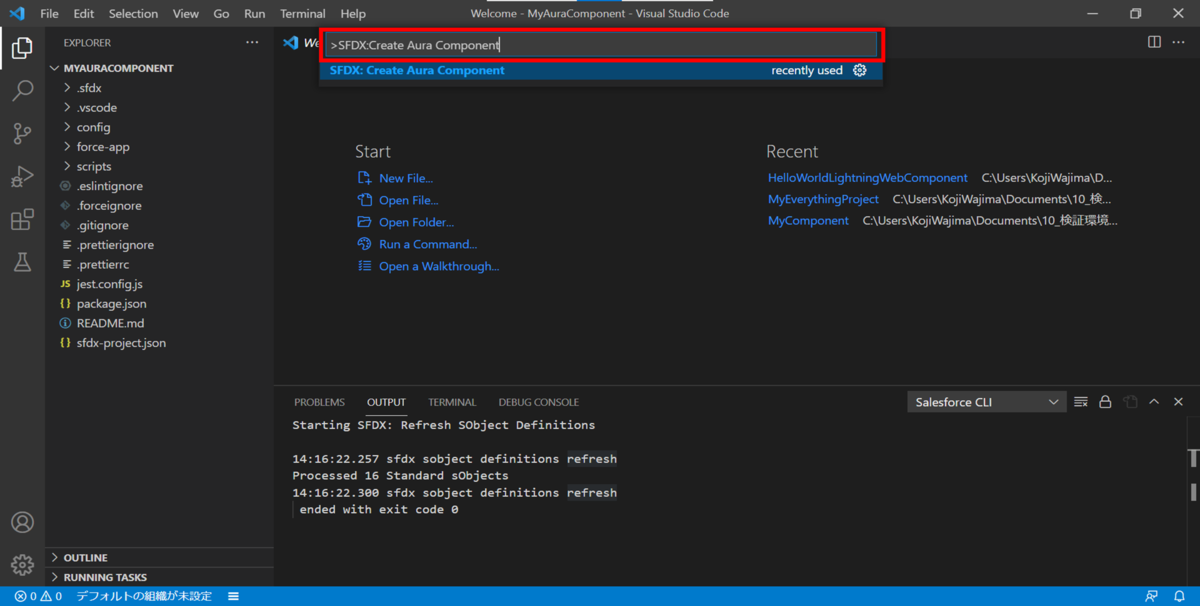1200x606 pixels.
Task: Open the Explorer view in activity bar
Action: click(x=22, y=47)
